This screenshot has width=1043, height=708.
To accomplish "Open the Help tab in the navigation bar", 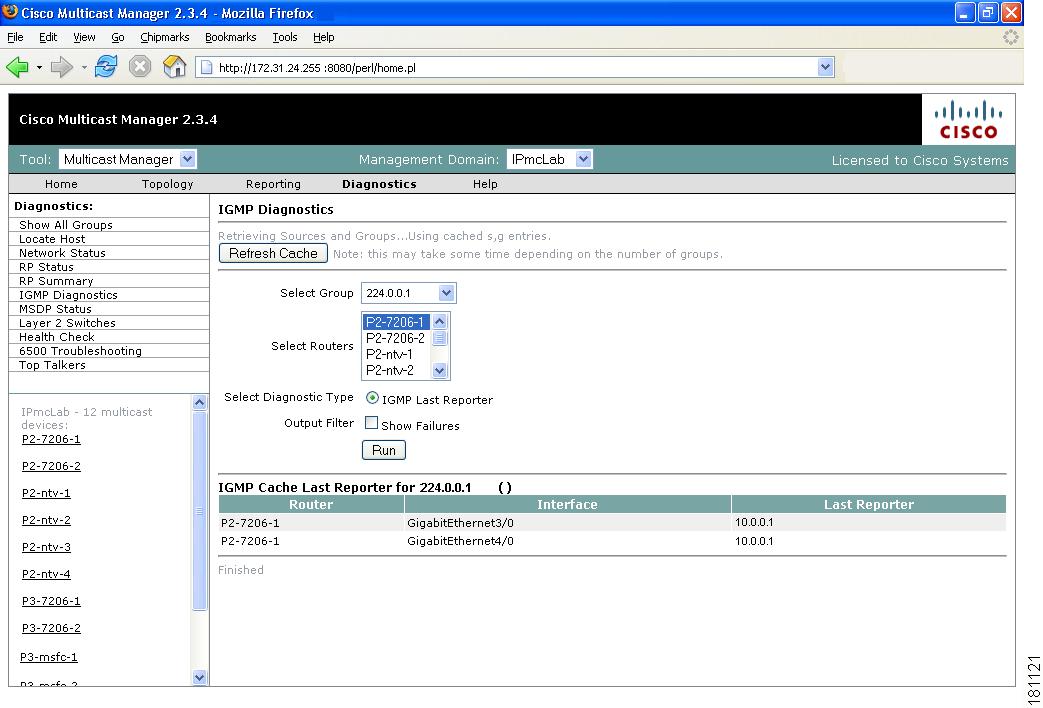I will [x=485, y=184].
